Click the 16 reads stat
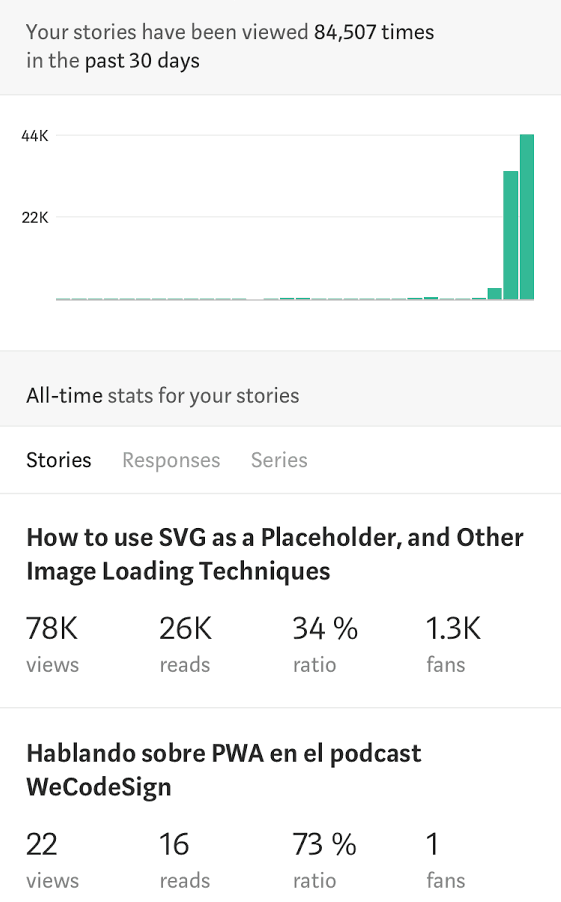This screenshot has width=561, height=902. point(185,859)
